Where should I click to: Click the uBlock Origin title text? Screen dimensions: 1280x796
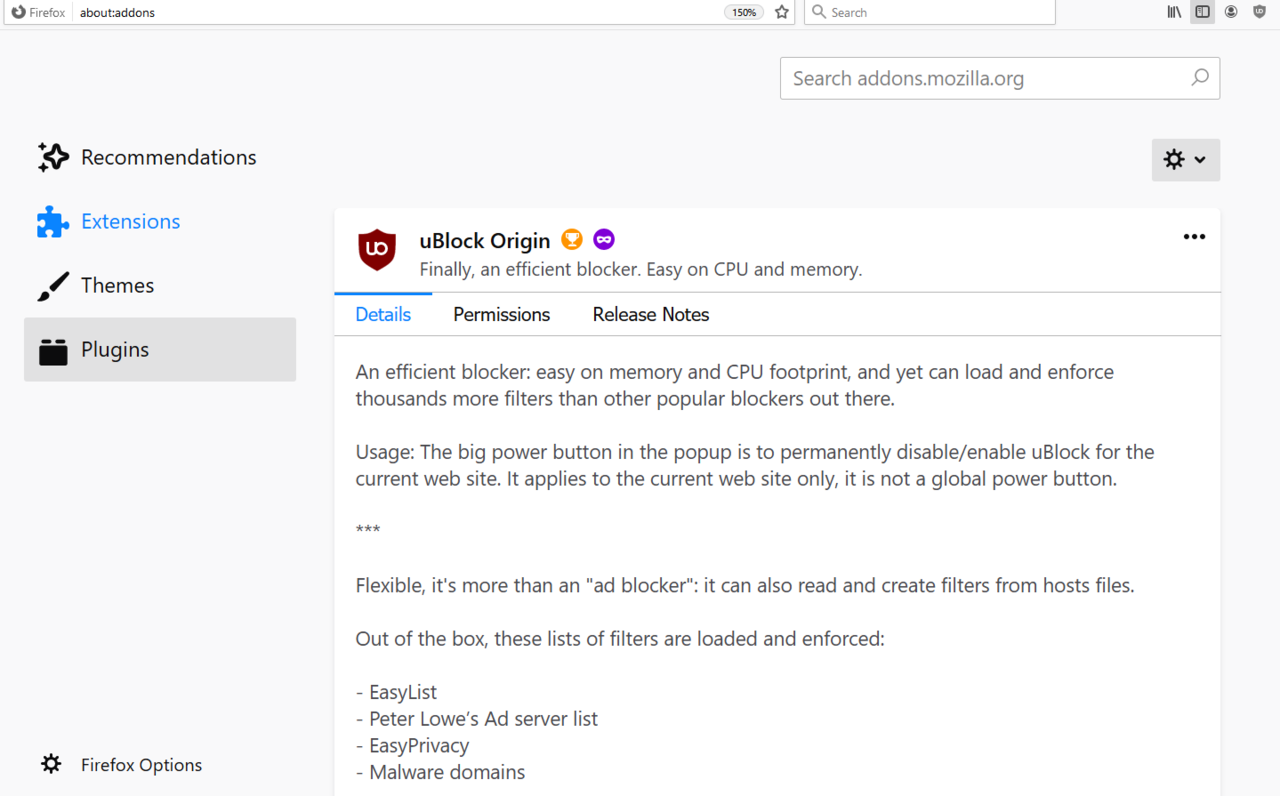point(485,241)
